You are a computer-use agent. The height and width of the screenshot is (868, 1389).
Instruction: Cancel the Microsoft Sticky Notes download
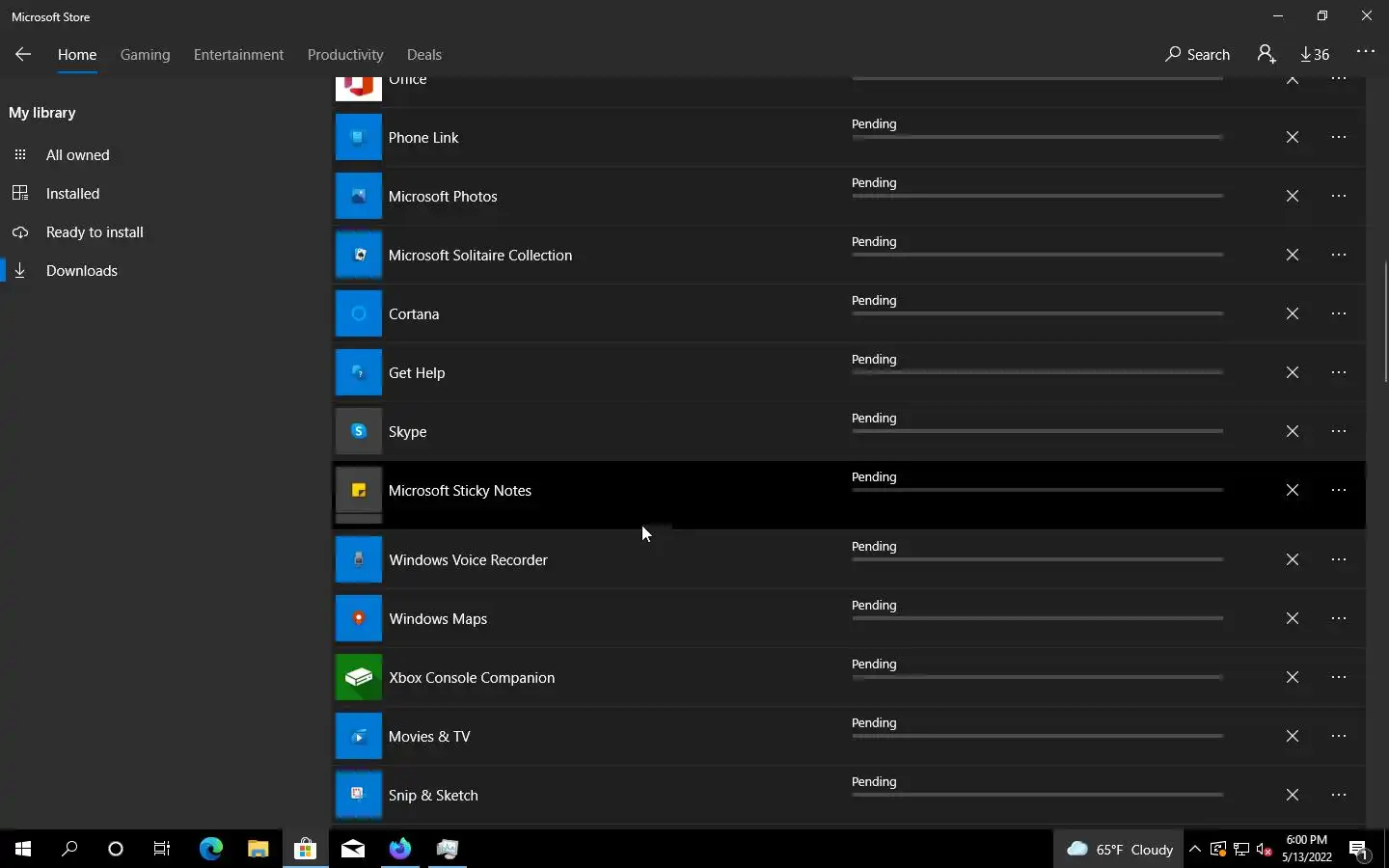coord(1293,490)
